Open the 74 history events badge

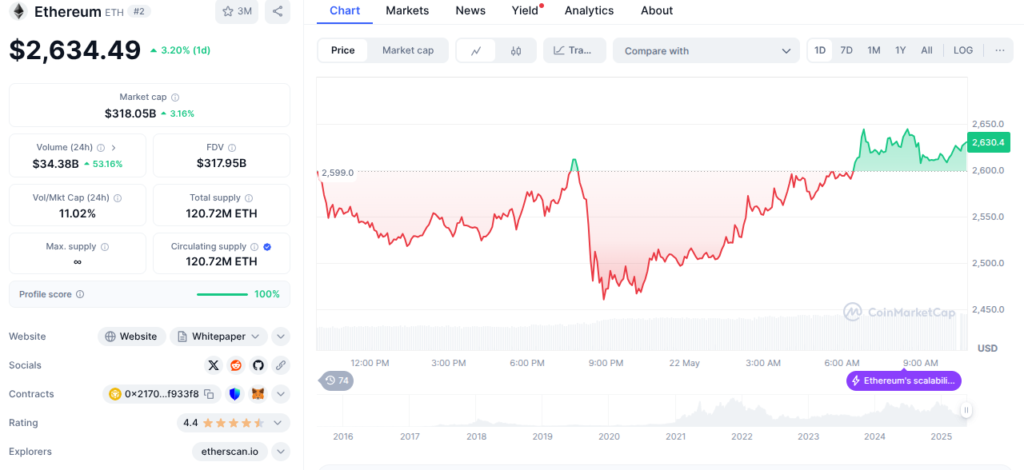click(337, 381)
